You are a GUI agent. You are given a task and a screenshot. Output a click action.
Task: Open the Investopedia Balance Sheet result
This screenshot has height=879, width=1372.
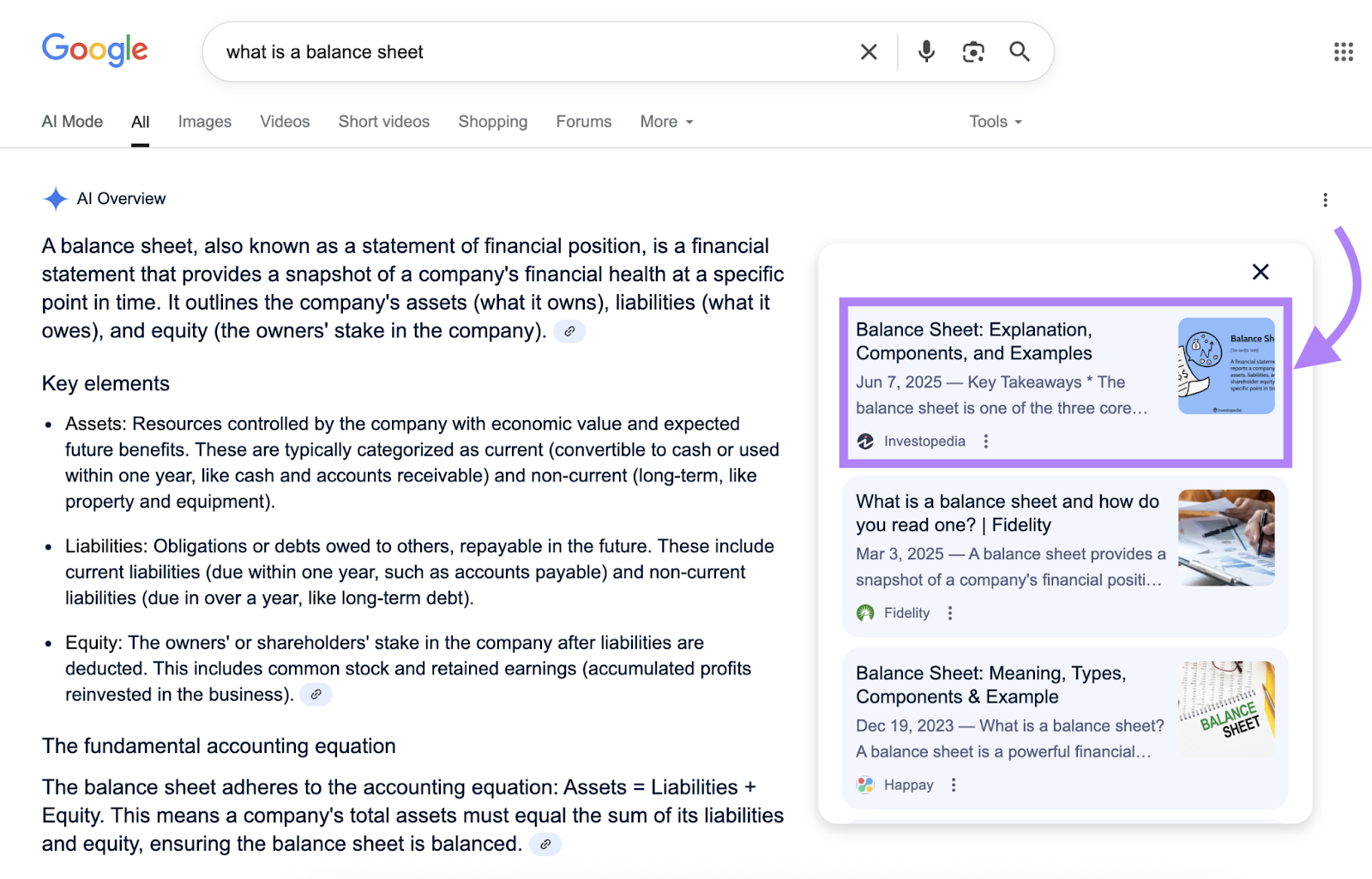tap(973, 341)
